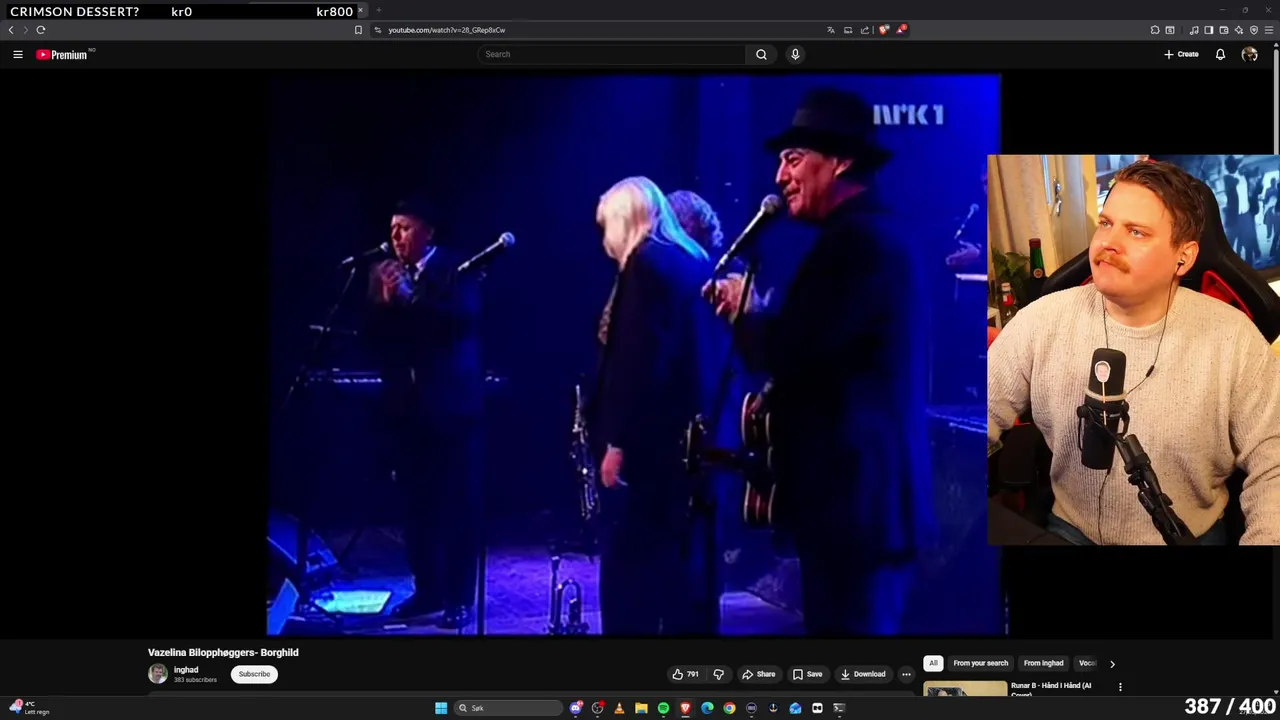Open weather widget in the taskbar
Screen dimensions: 1280x720
point(28,708)
